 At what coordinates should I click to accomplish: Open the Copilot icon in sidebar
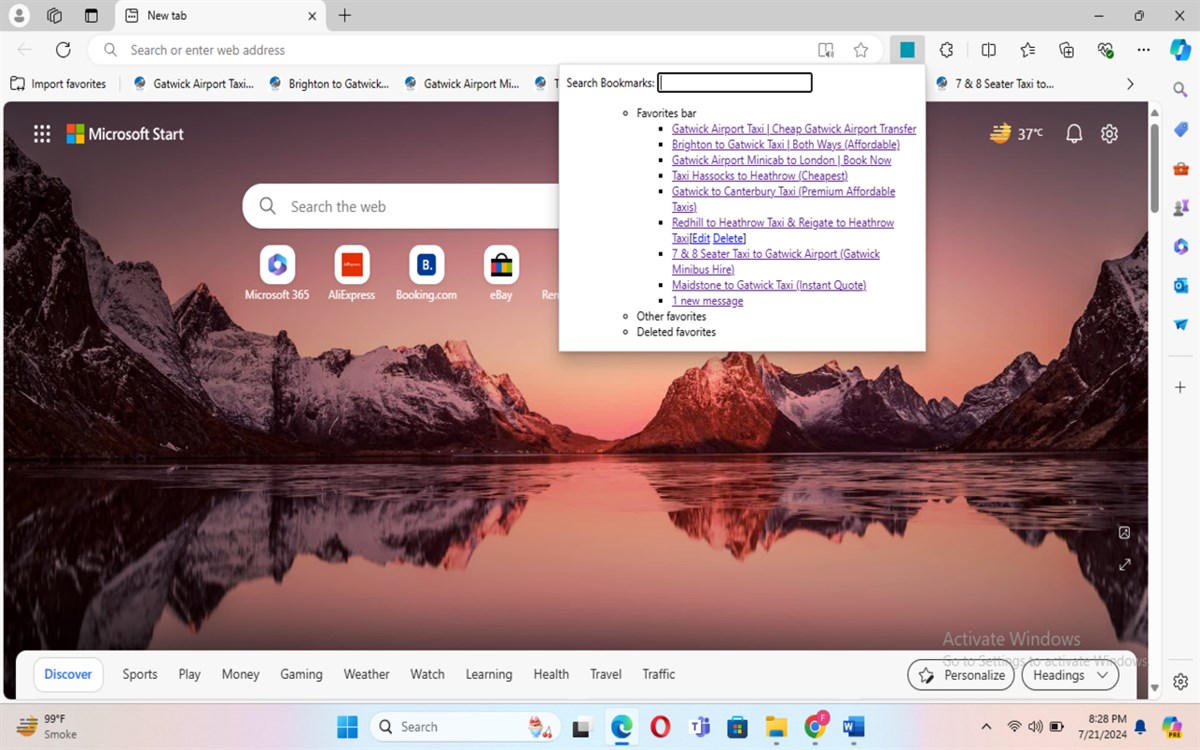pyautogui.click(x=1180, y=50)
